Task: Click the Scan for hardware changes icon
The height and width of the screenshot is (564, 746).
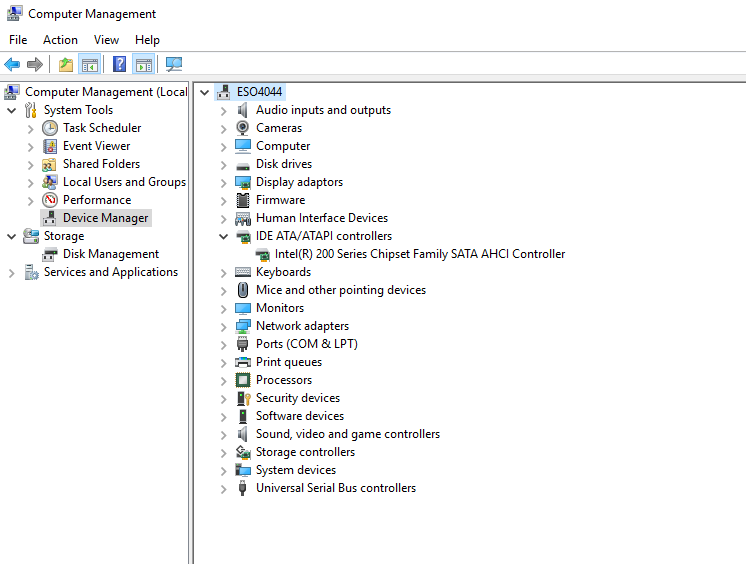Action: pos(174,64)
